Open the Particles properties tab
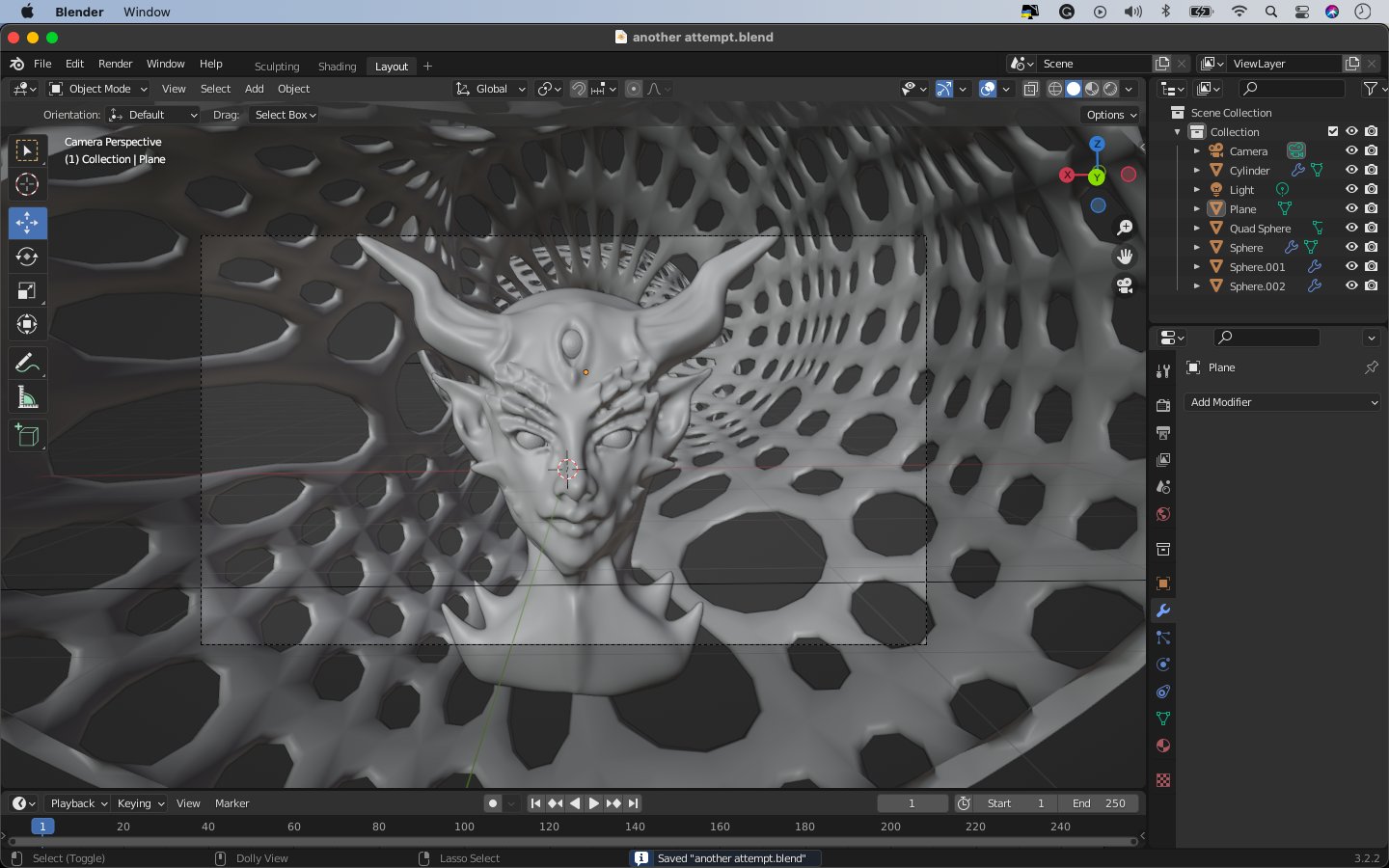Screen dimensions: 1389x868 tap(1163, 637)
